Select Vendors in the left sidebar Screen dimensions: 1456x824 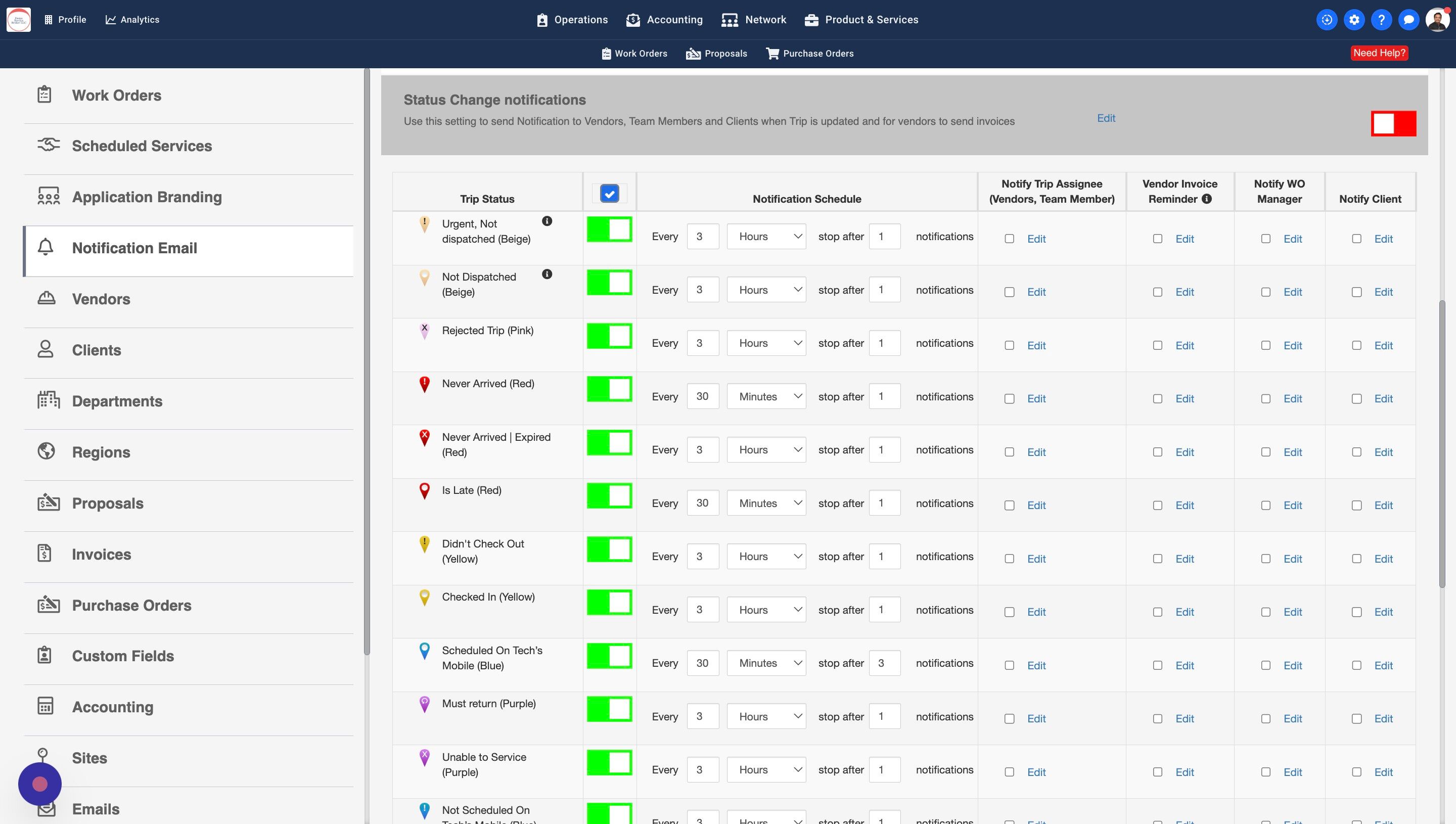(x=101, y=299)
